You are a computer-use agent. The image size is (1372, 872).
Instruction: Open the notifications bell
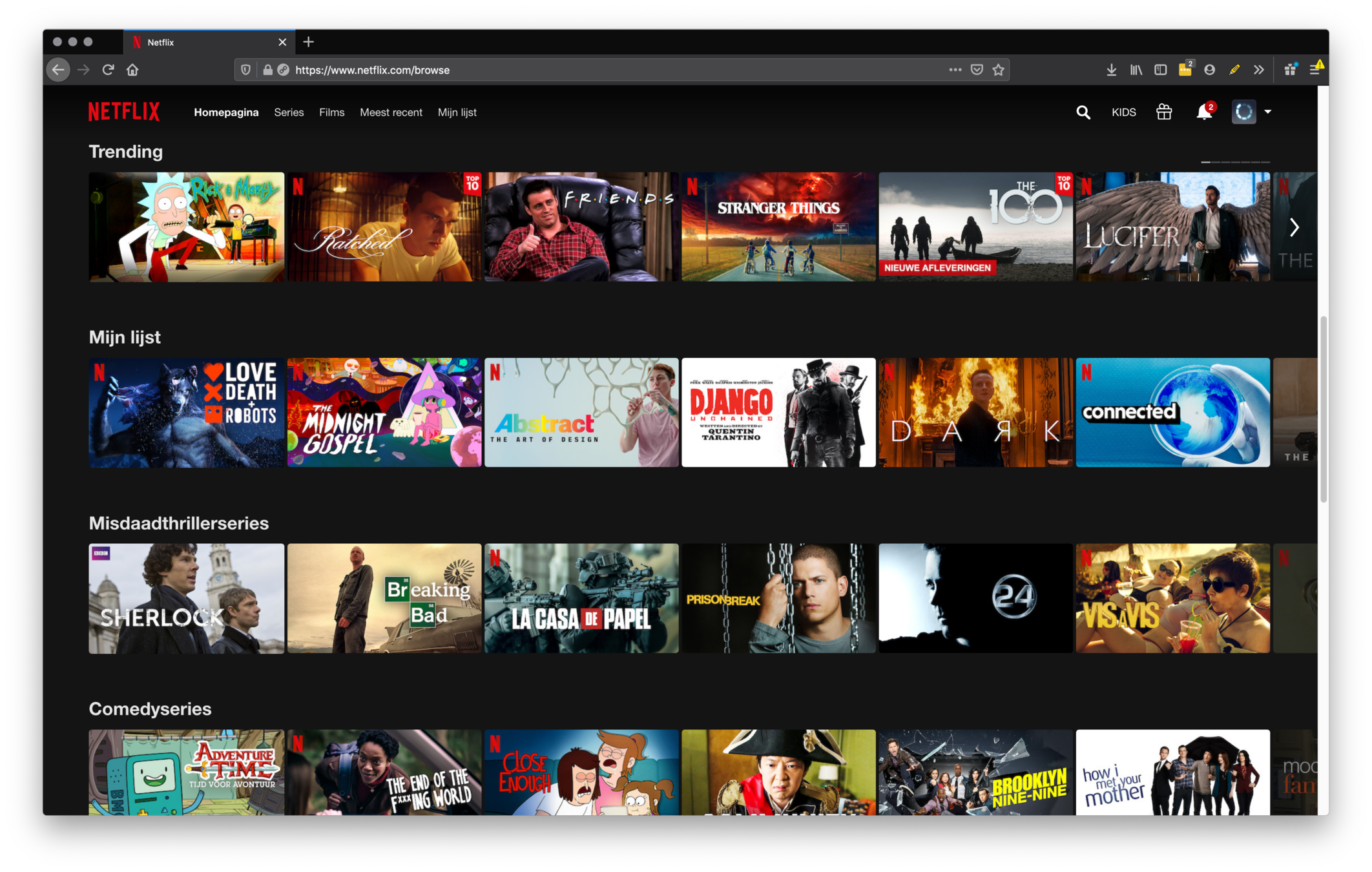[x=1203, y=112]
